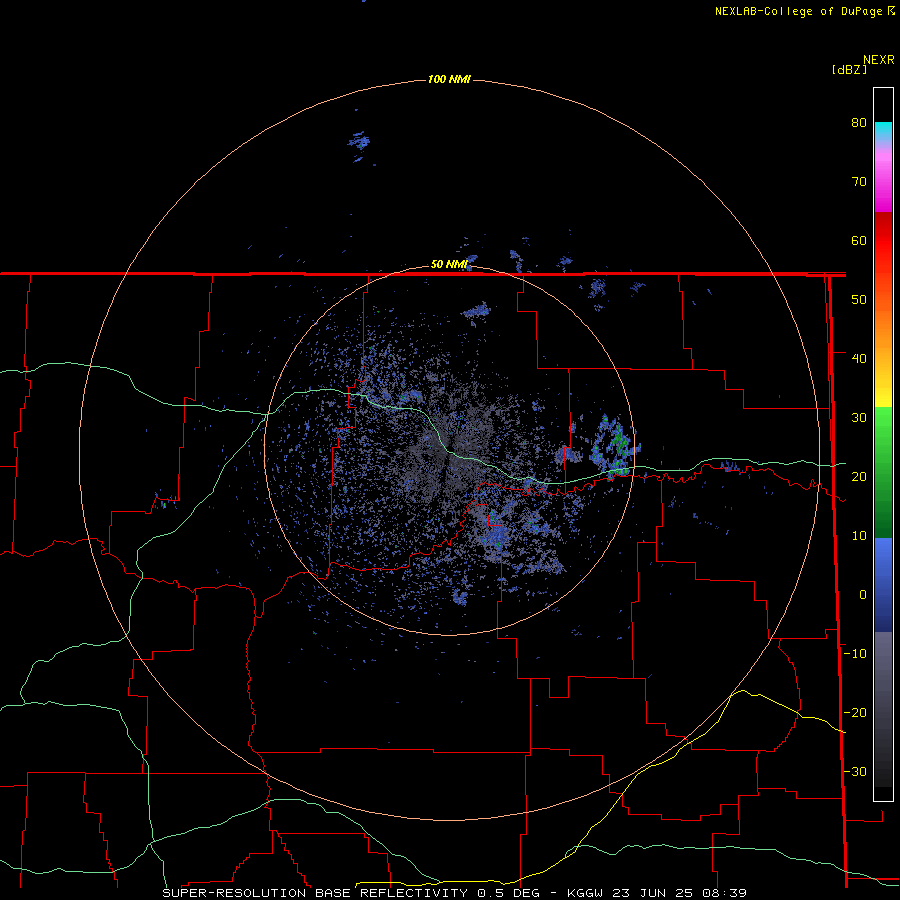
Task: Click the 0 value on the dBZ scale
Action: [x=863, y=595]
